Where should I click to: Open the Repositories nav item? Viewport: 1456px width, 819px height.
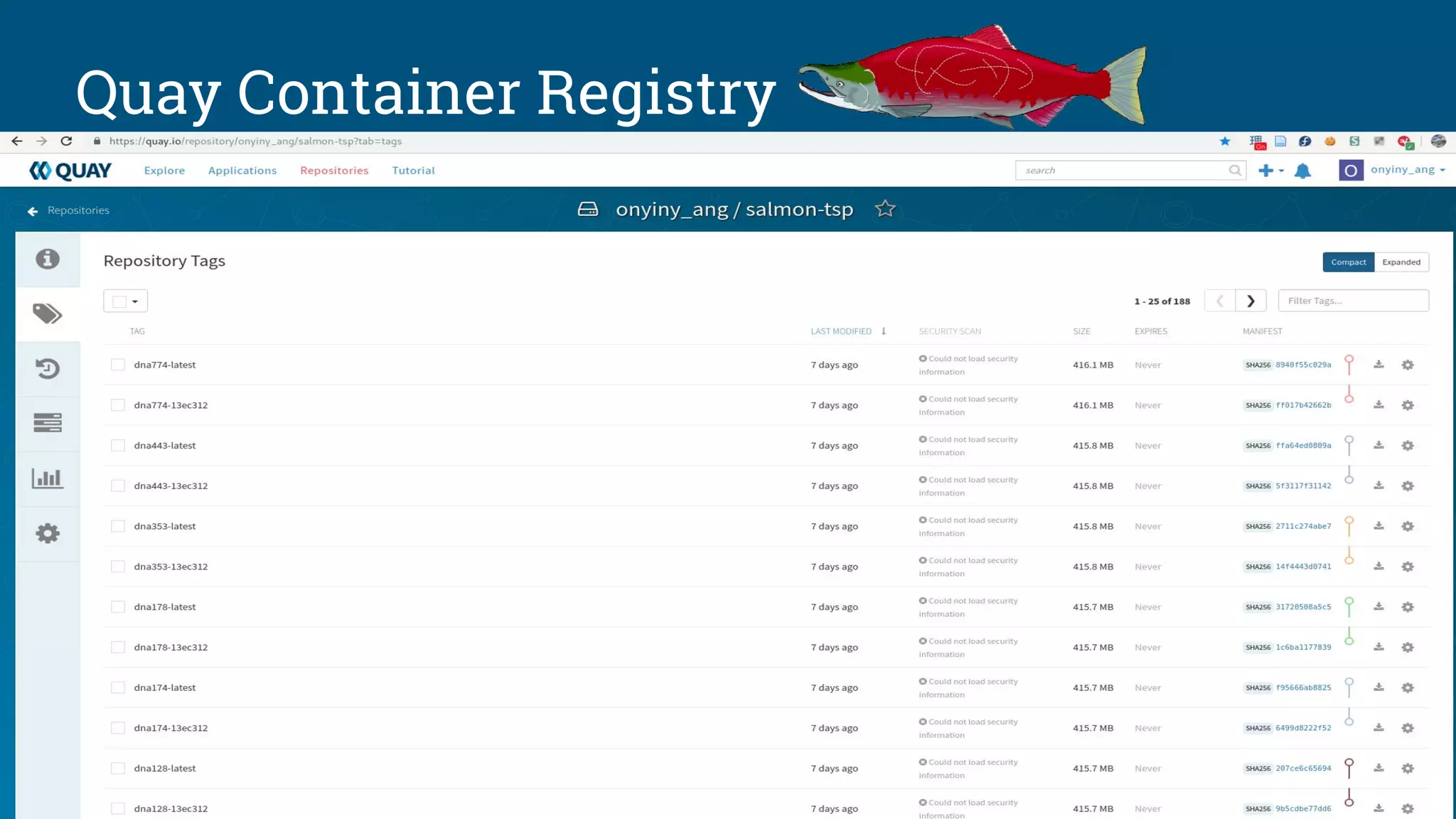click(x=334, y=171)
